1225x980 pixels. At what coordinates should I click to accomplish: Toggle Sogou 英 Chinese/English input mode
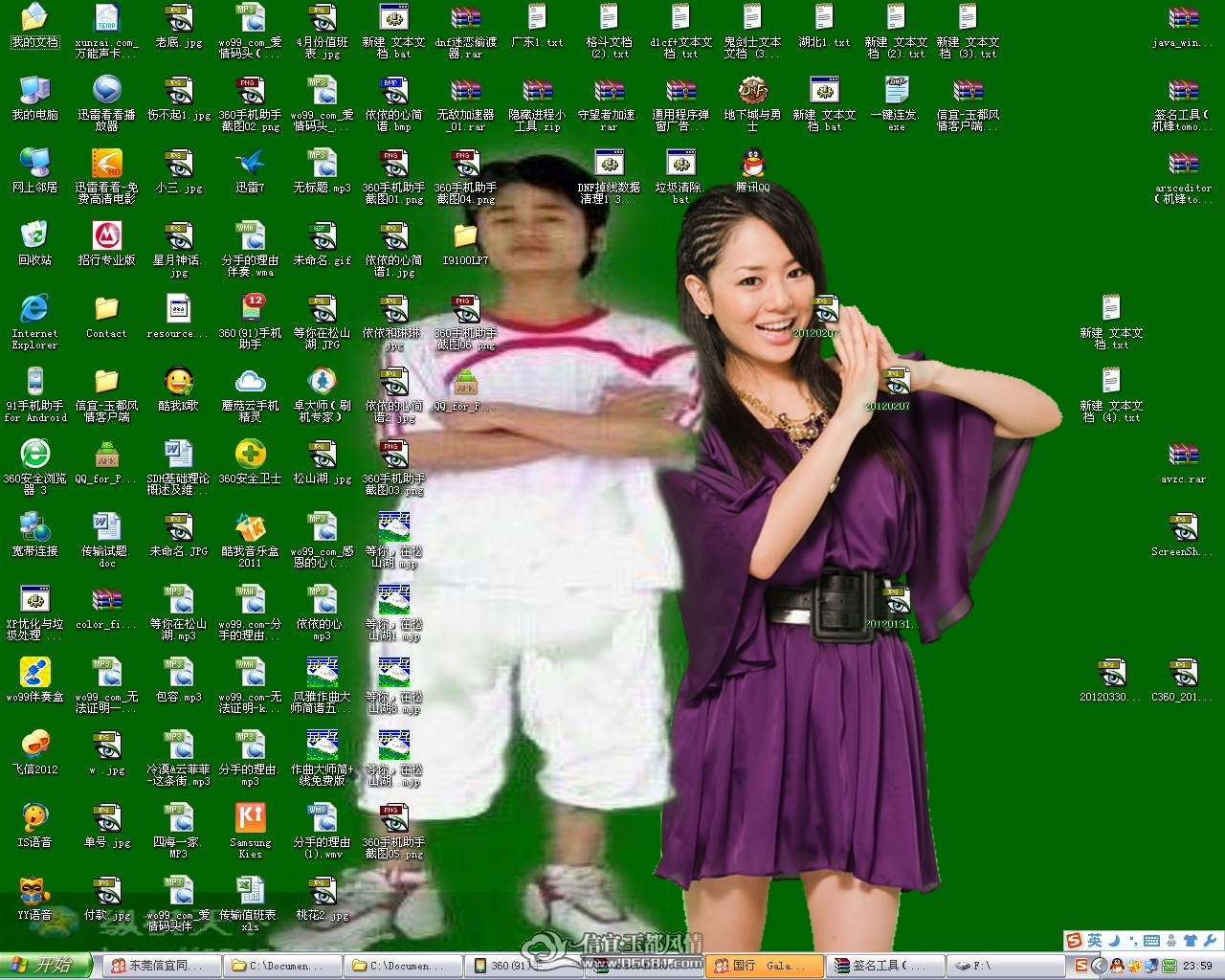[x=1095, y=941]
